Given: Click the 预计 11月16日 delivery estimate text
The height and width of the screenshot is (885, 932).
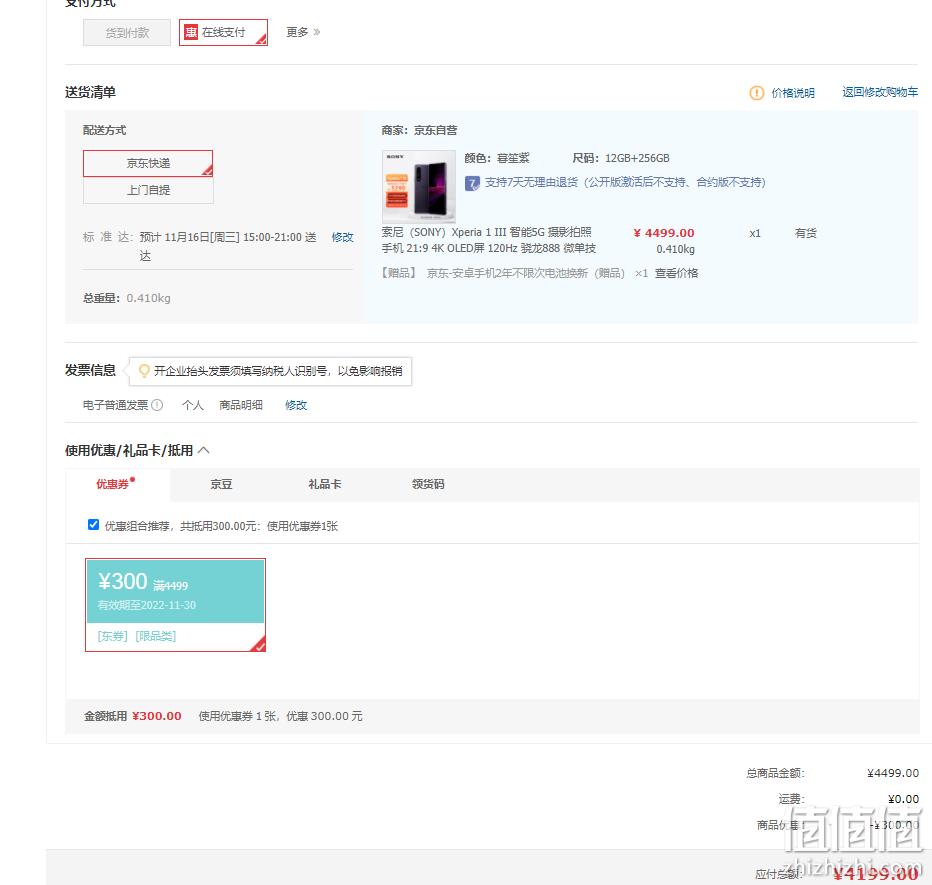Looking at the screenshot, I should click(228, 246).
